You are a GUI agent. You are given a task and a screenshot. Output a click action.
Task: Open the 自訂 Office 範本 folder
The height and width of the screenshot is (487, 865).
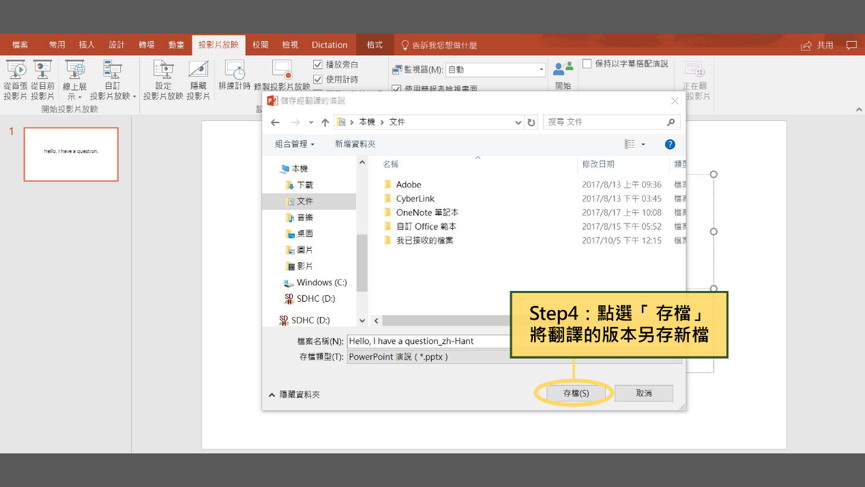[425, 226]
